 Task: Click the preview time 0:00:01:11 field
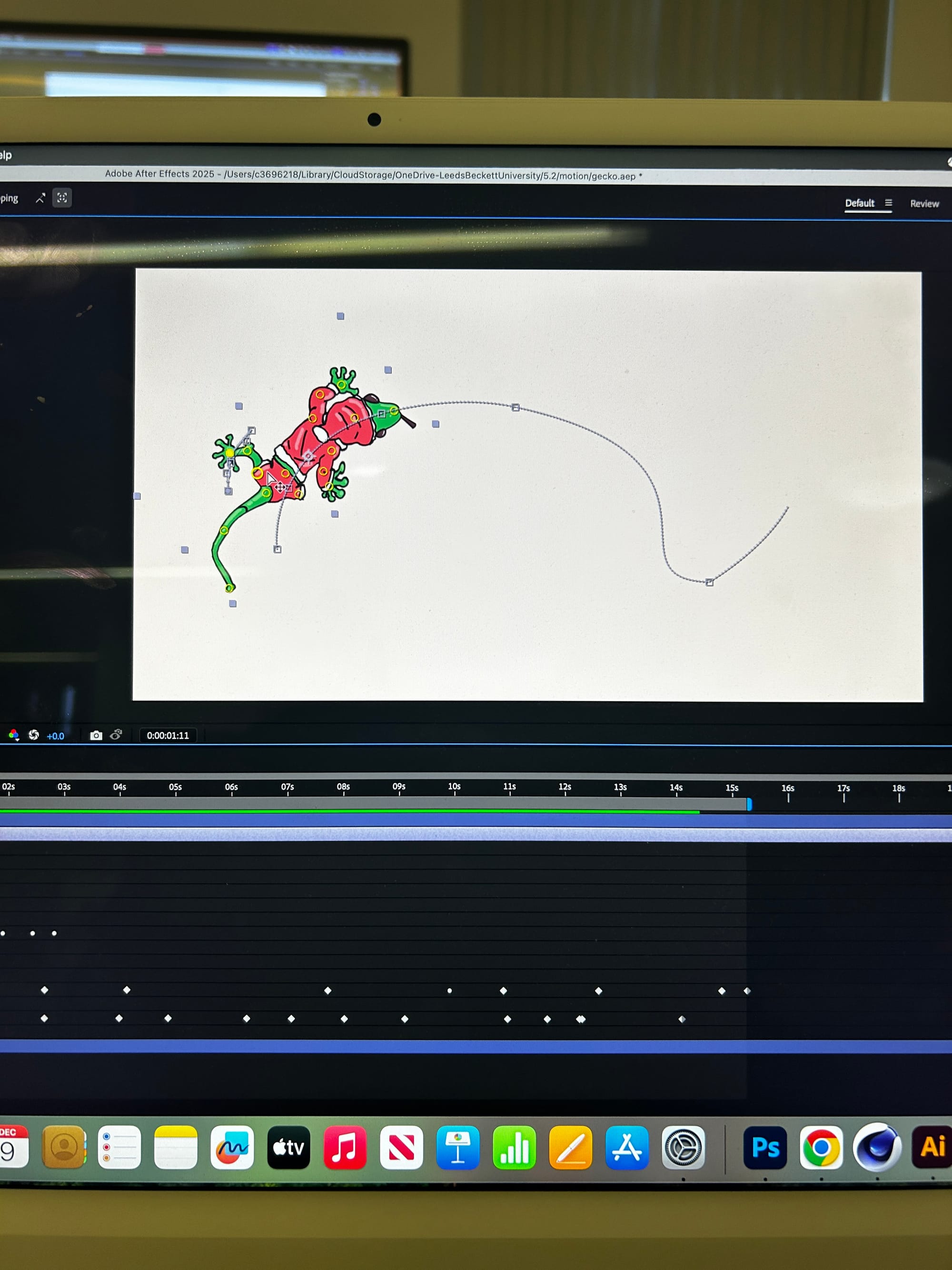pos(168,735)
